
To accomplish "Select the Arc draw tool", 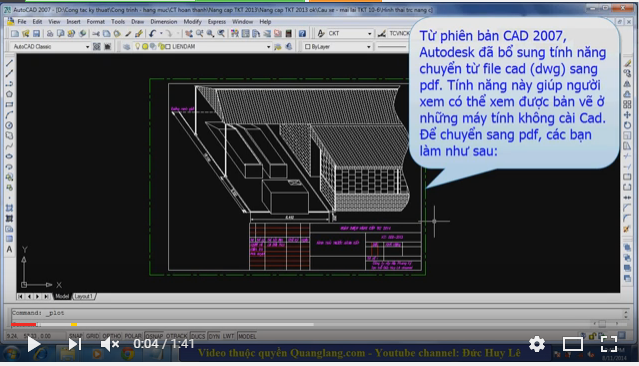I will 9,115.
